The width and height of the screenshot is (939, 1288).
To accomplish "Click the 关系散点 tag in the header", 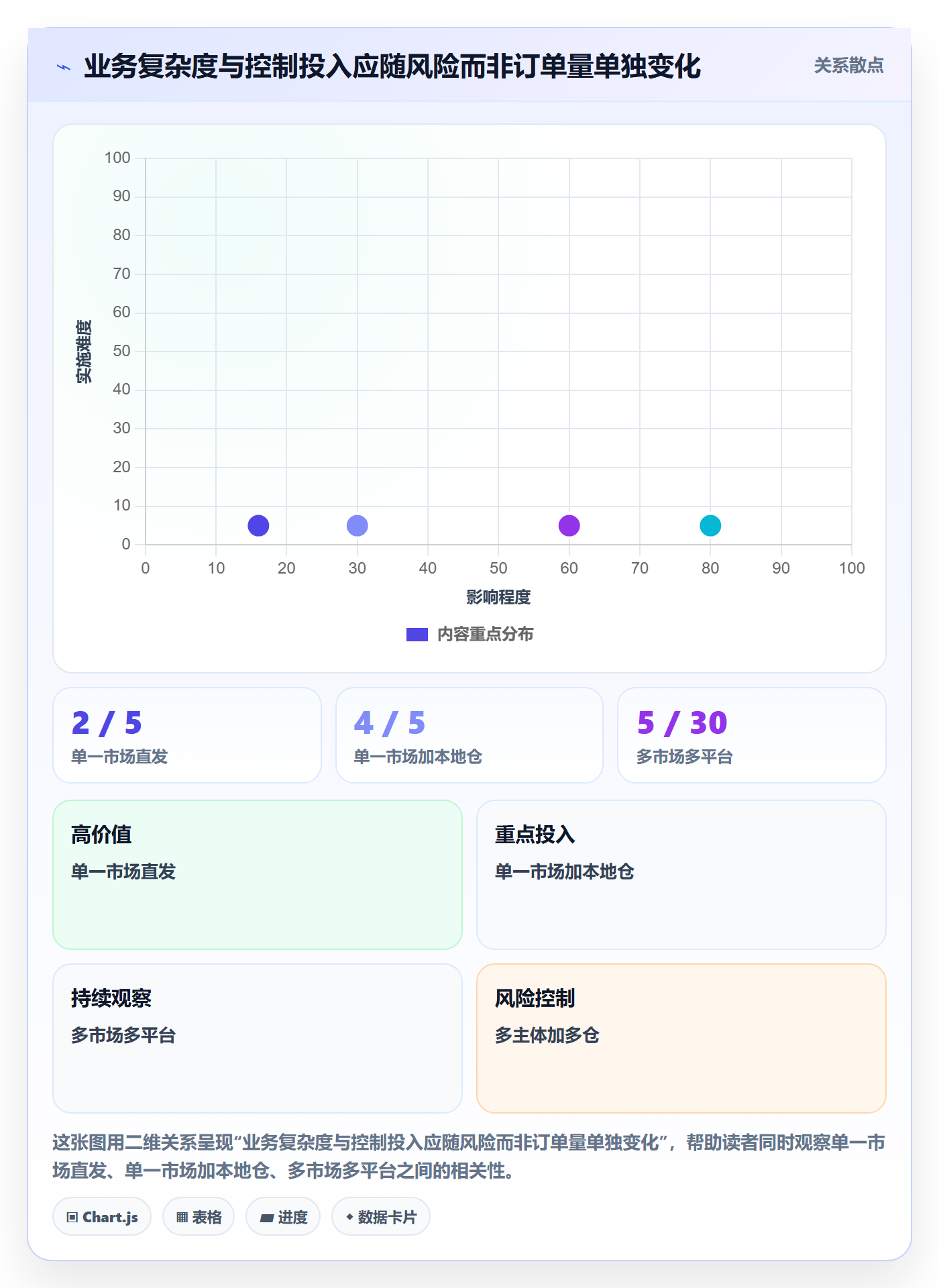I will [848, 66].
